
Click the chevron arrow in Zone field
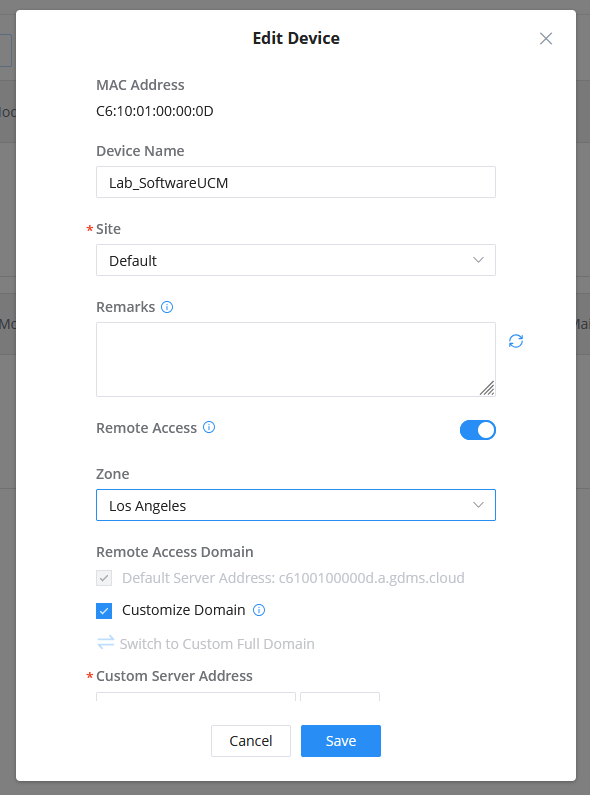click(x=478, y=505)
